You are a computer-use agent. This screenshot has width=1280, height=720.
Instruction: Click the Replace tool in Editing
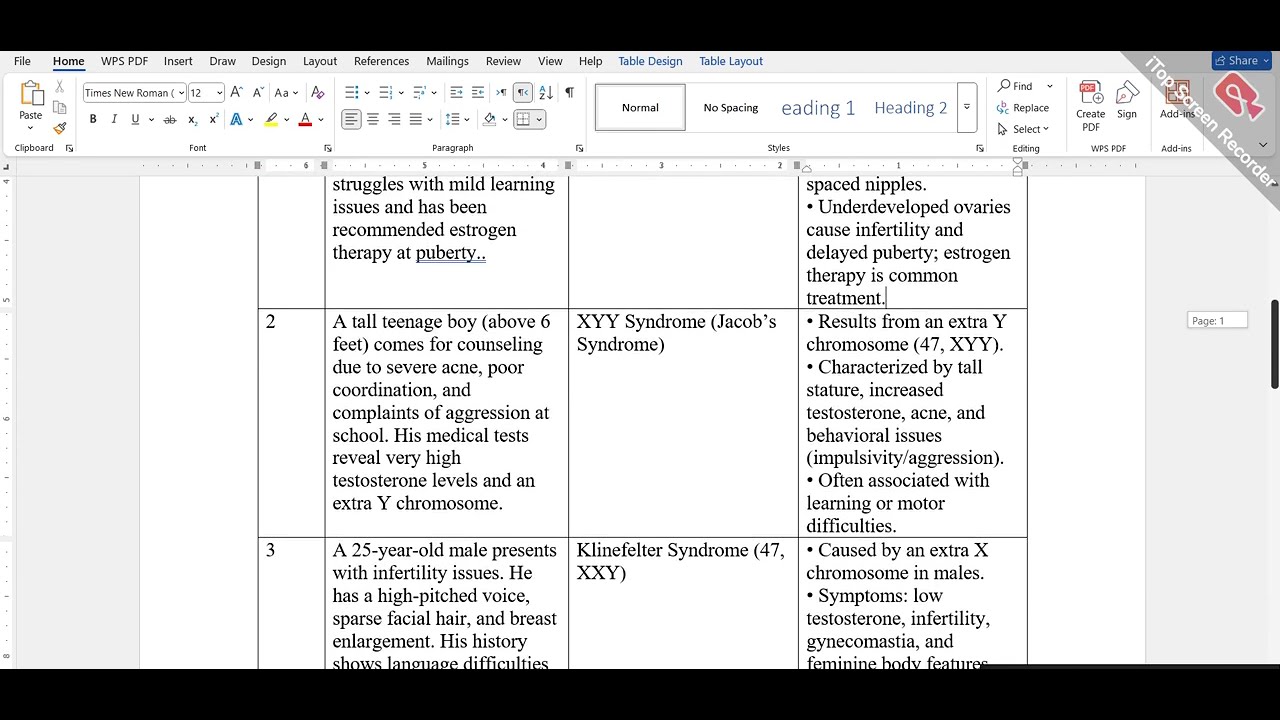(1023, 108)
